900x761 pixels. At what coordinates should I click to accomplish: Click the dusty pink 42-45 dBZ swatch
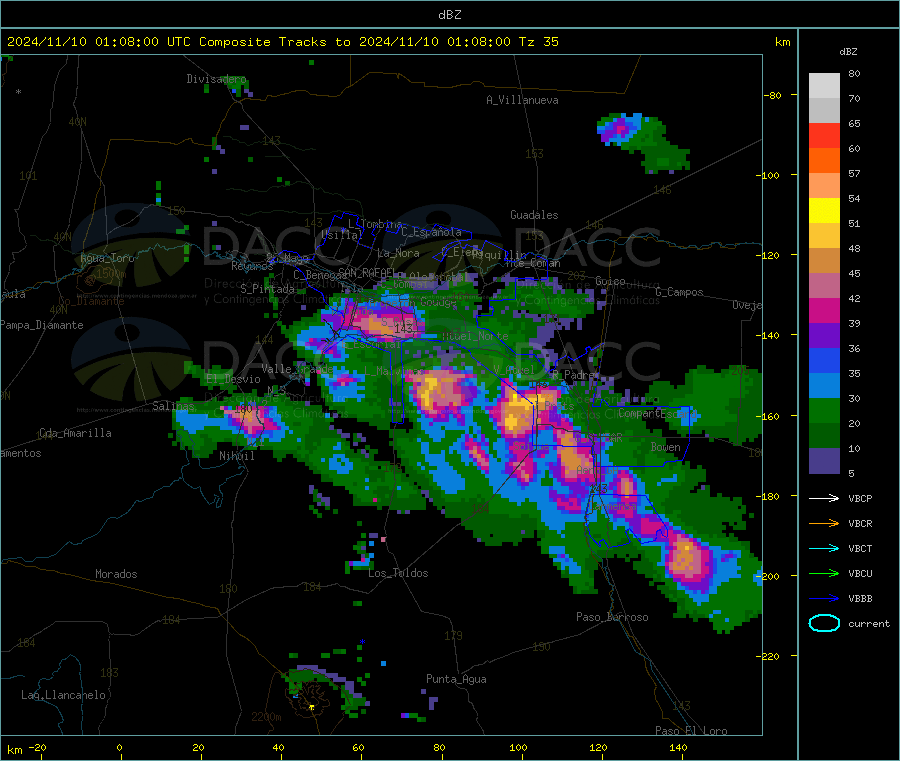pos(824,286)
